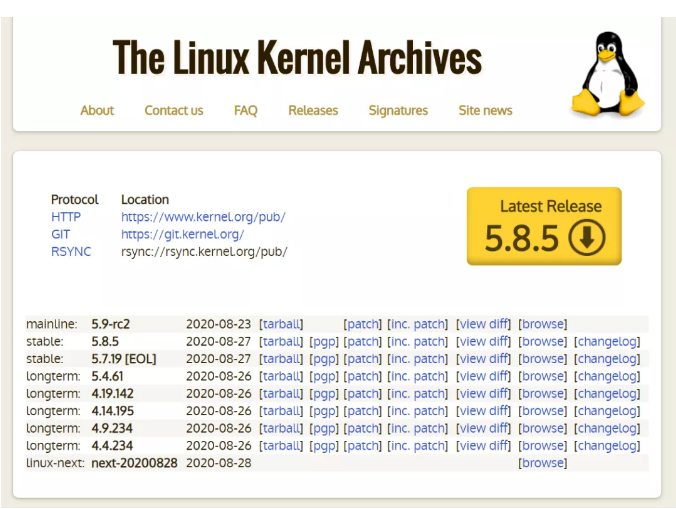676x509 pixels.
Task: Click the Location column header
Action: 145,200
